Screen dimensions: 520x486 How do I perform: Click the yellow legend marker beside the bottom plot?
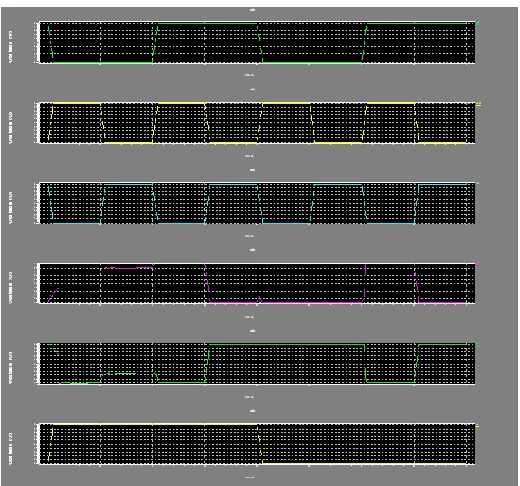point(477,426)
